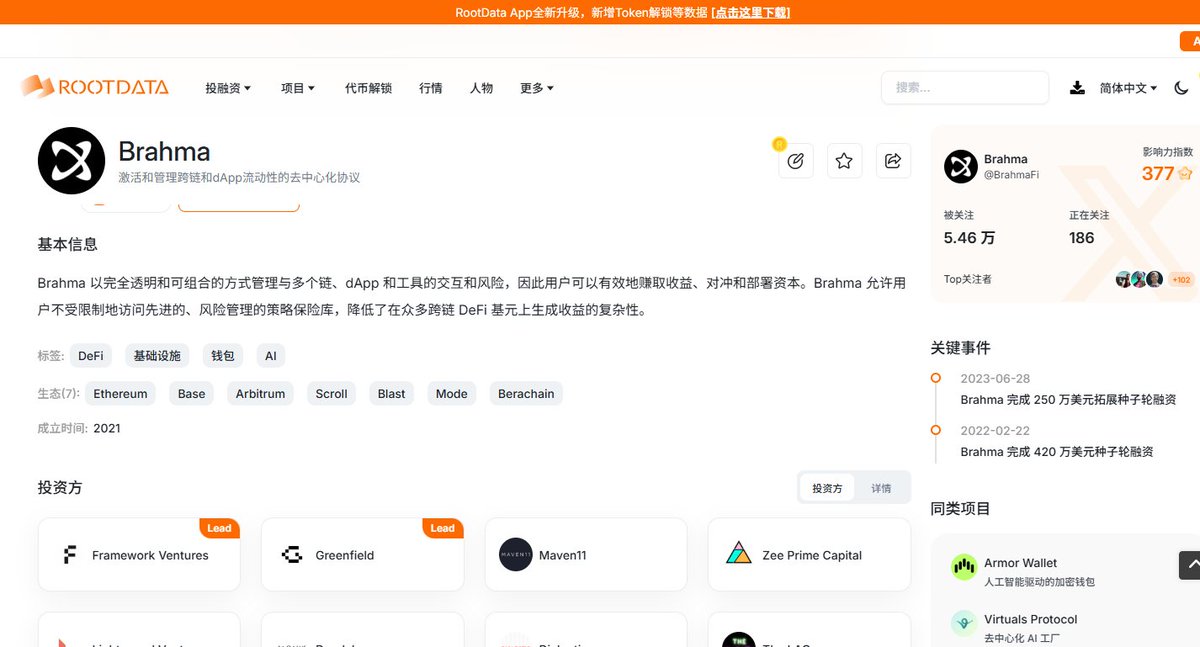Share the Brahma page via share icon
The height and width of the screenshot is (647, 1200).
pyautogui.click(x=894, y=161)
